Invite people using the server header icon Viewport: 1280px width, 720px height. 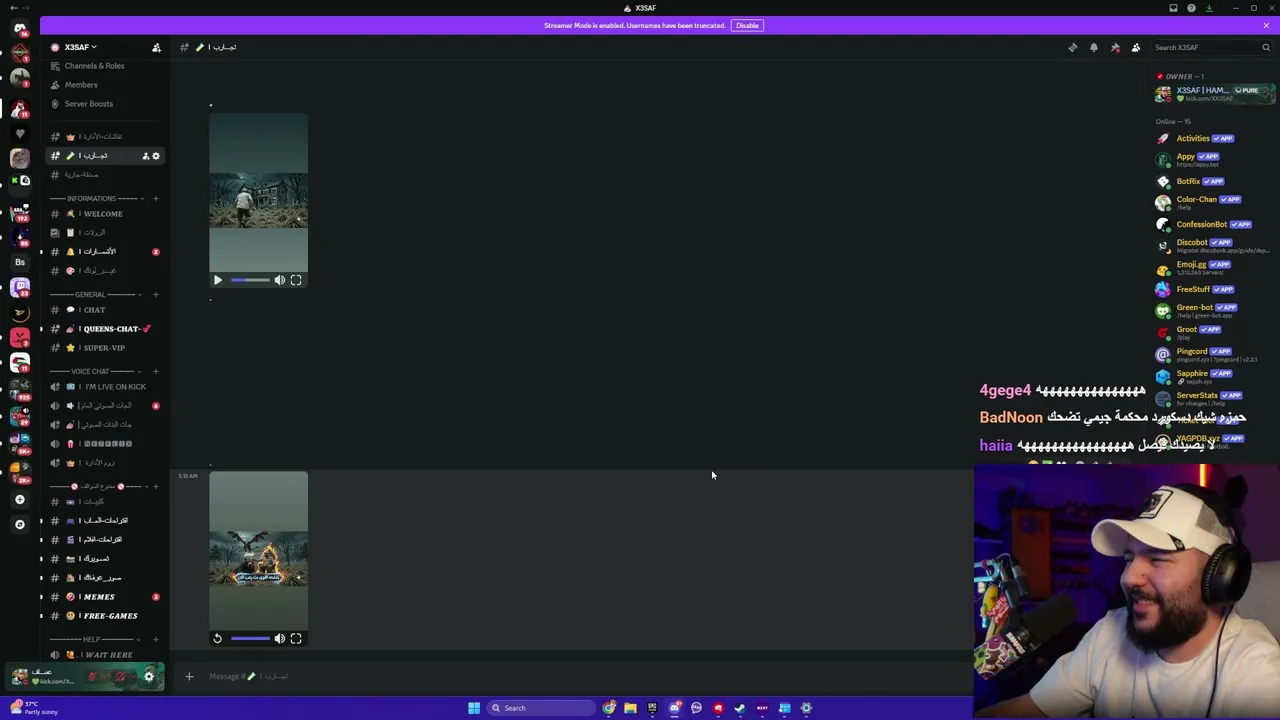(x=156, y=47)
